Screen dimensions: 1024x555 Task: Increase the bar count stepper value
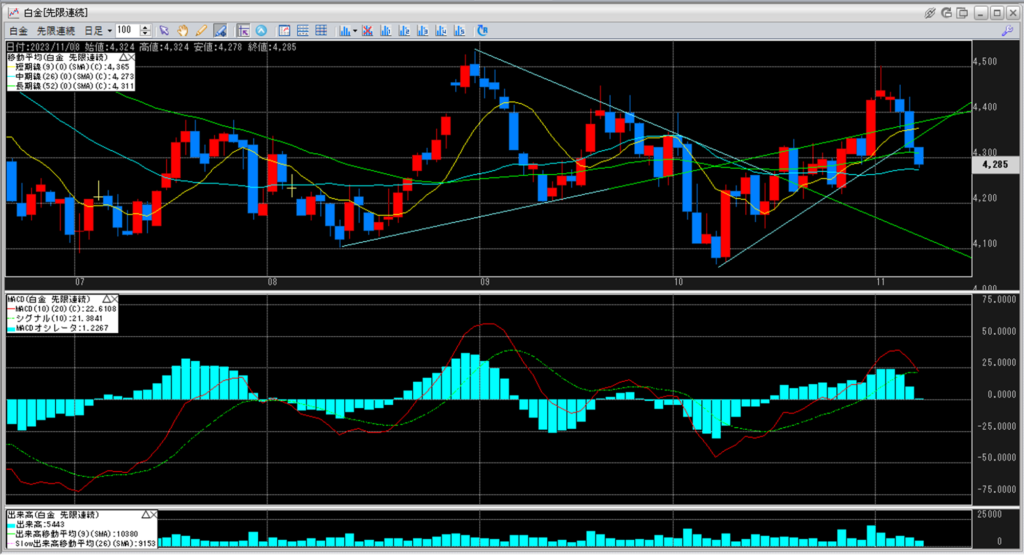coord(145,27)
